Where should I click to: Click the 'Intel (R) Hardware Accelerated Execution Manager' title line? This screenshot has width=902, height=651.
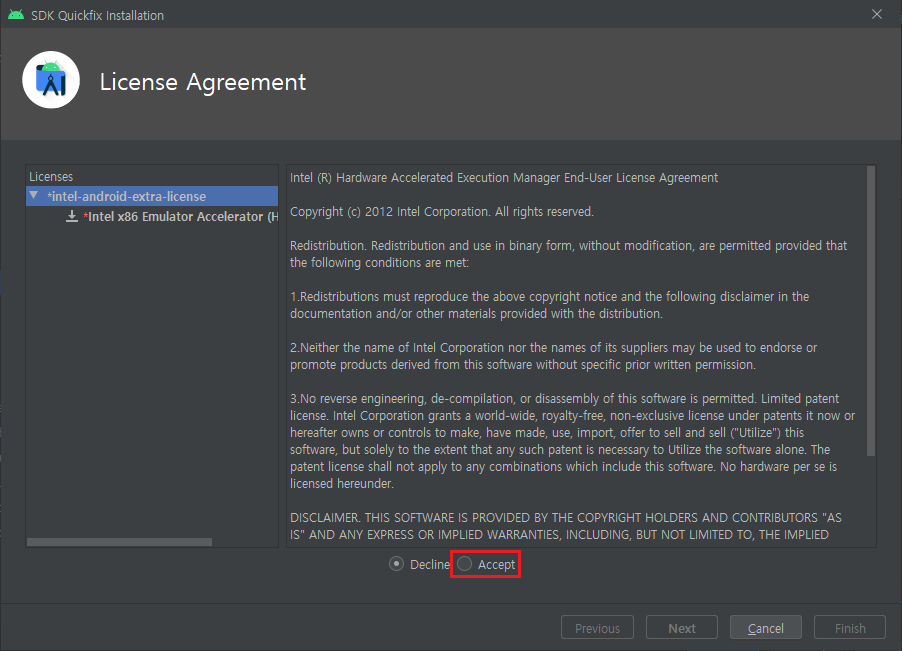coord(503,178)
